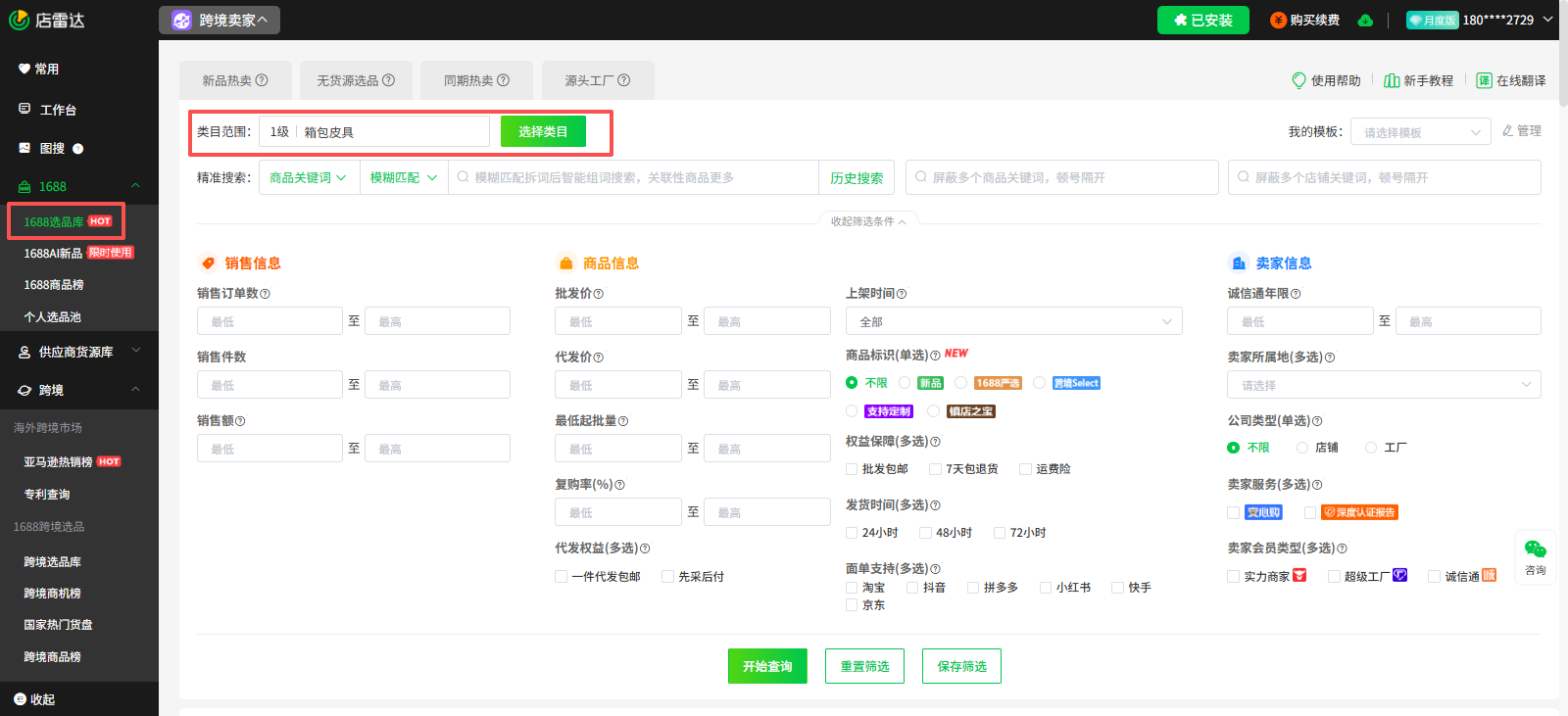Viewport: 1568px width, 716px height.
Task: Click the 开始查询 button
Action: coord(767,666)
